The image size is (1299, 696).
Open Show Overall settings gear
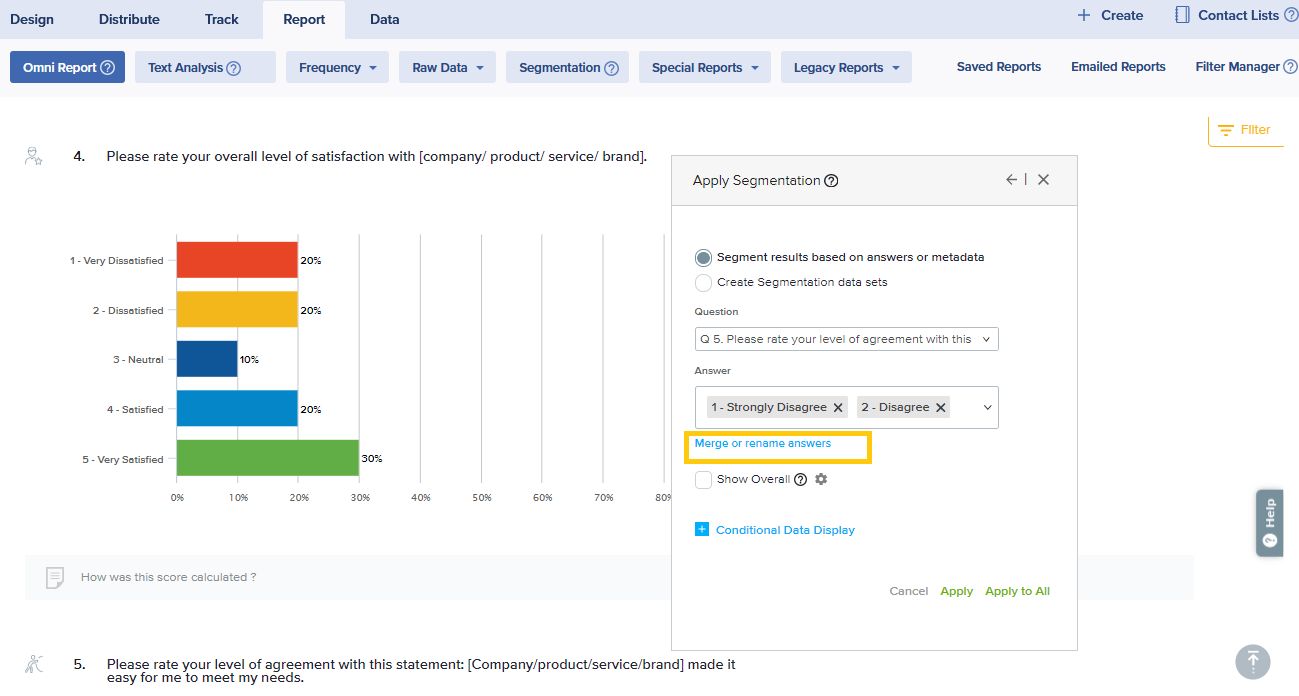821,479
